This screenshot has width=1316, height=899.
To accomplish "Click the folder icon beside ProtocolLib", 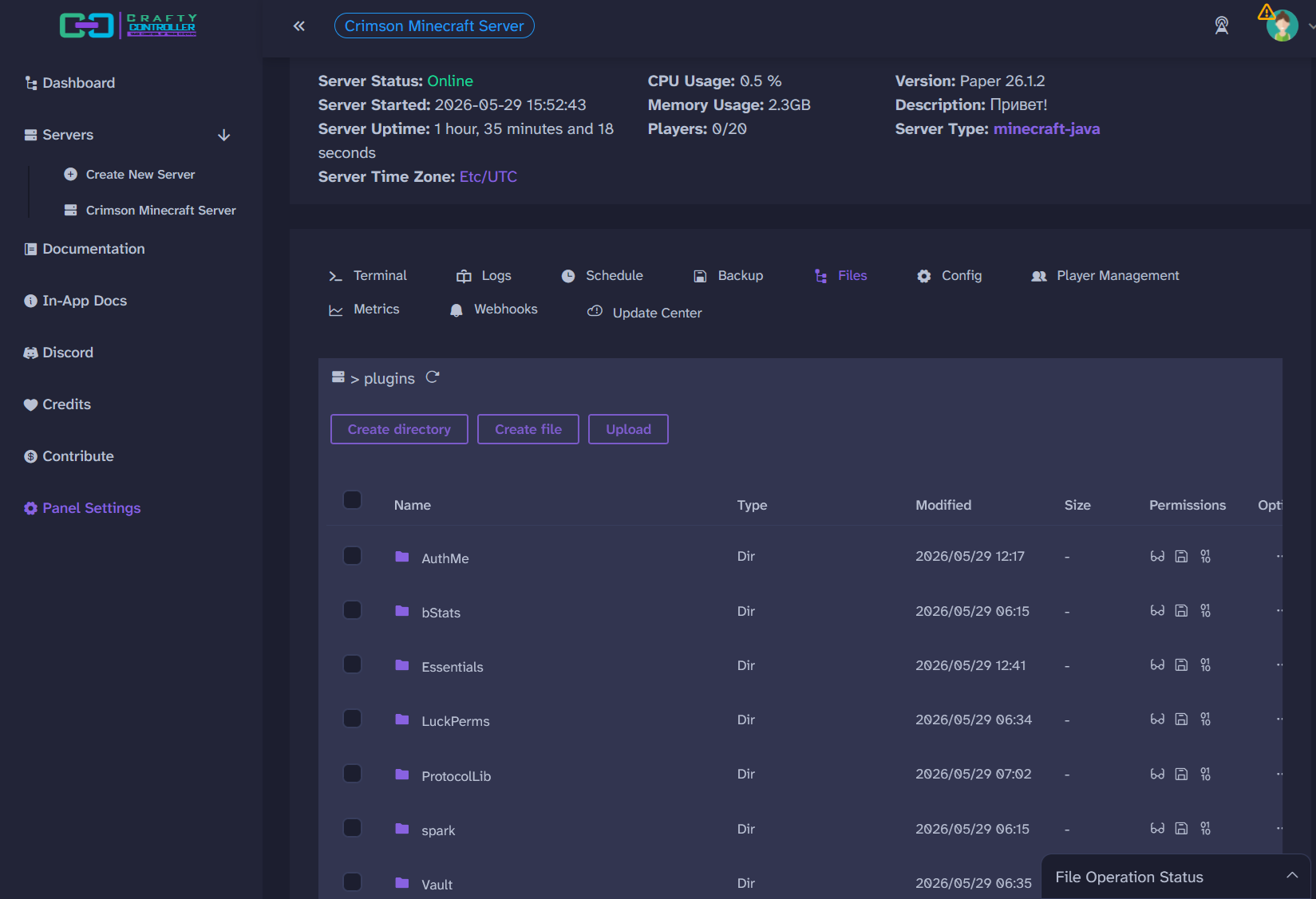I will [x=402, y=775].
